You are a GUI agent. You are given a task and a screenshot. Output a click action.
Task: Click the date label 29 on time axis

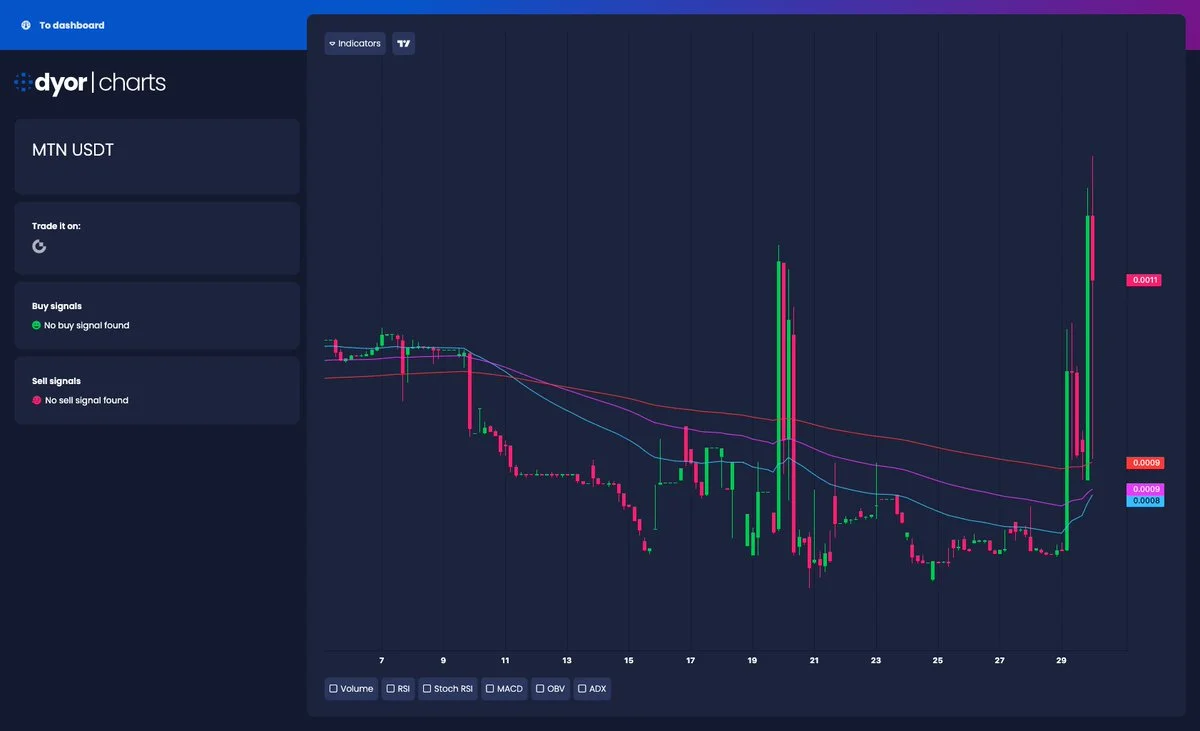1061,661
